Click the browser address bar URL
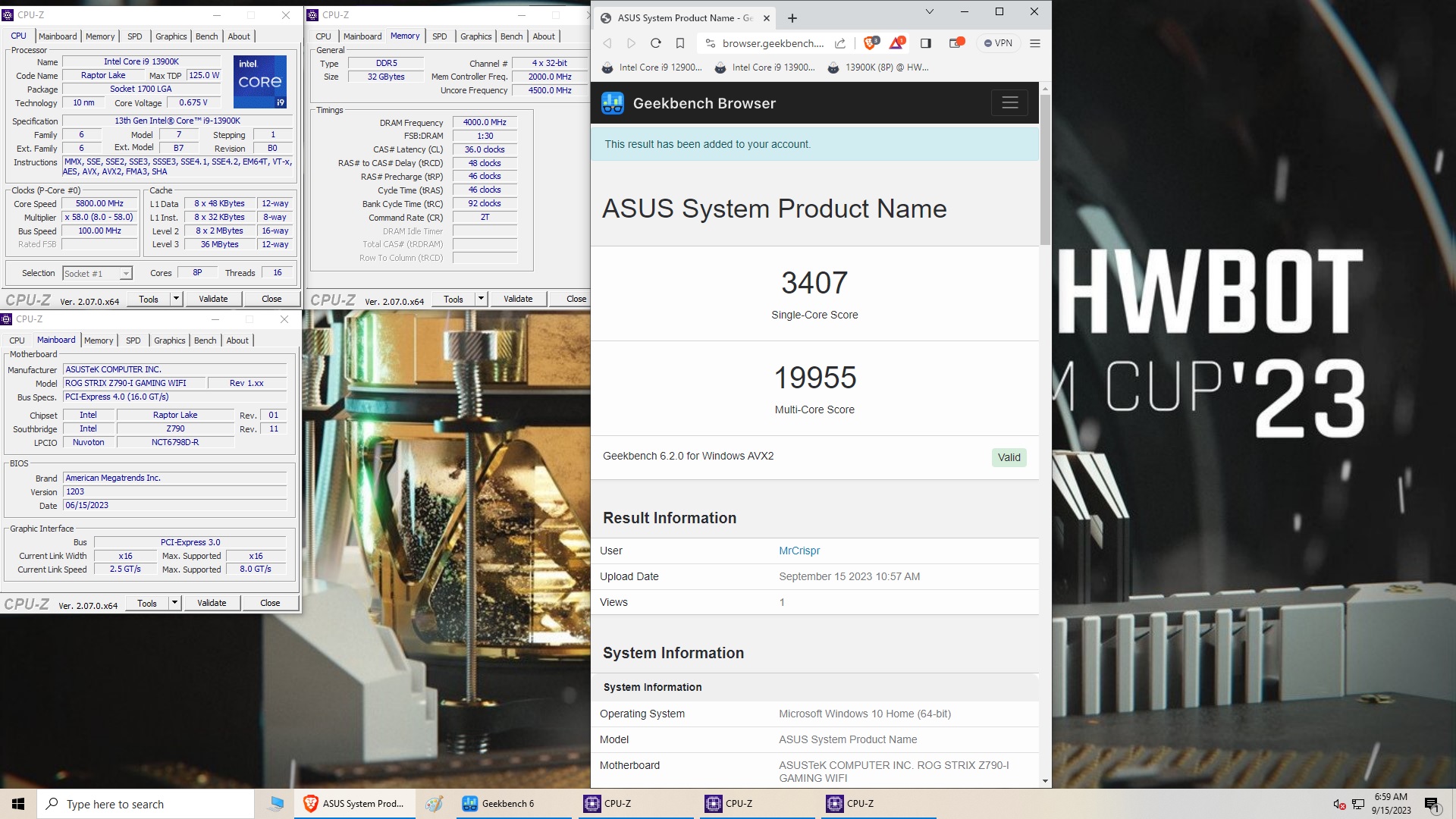Screen dimensions: 1456x819 (x=773, y=43)
